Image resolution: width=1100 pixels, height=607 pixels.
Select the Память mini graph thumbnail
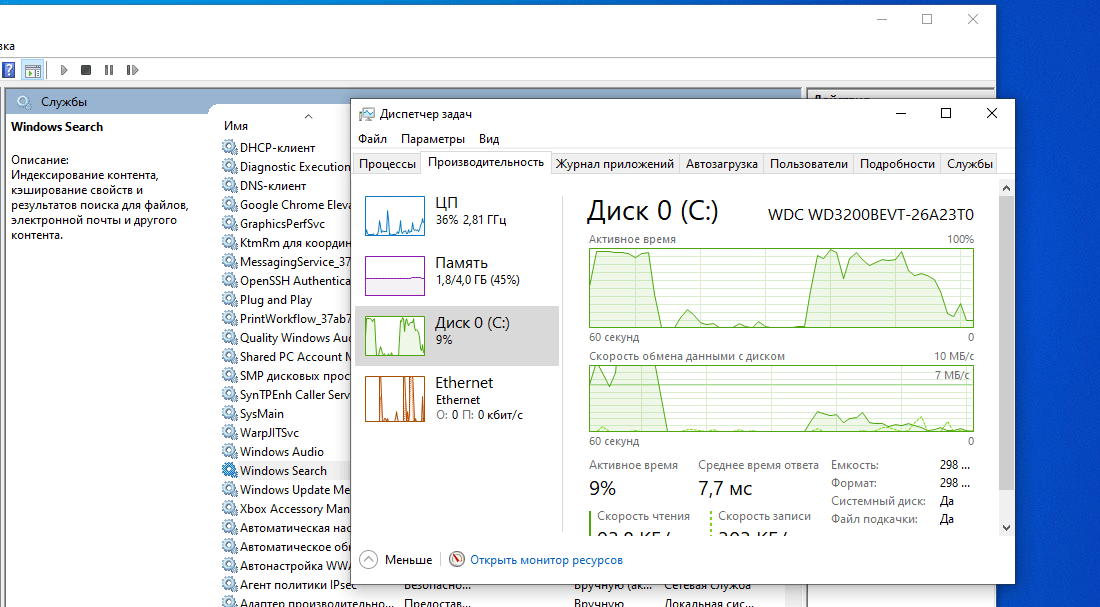395,276
